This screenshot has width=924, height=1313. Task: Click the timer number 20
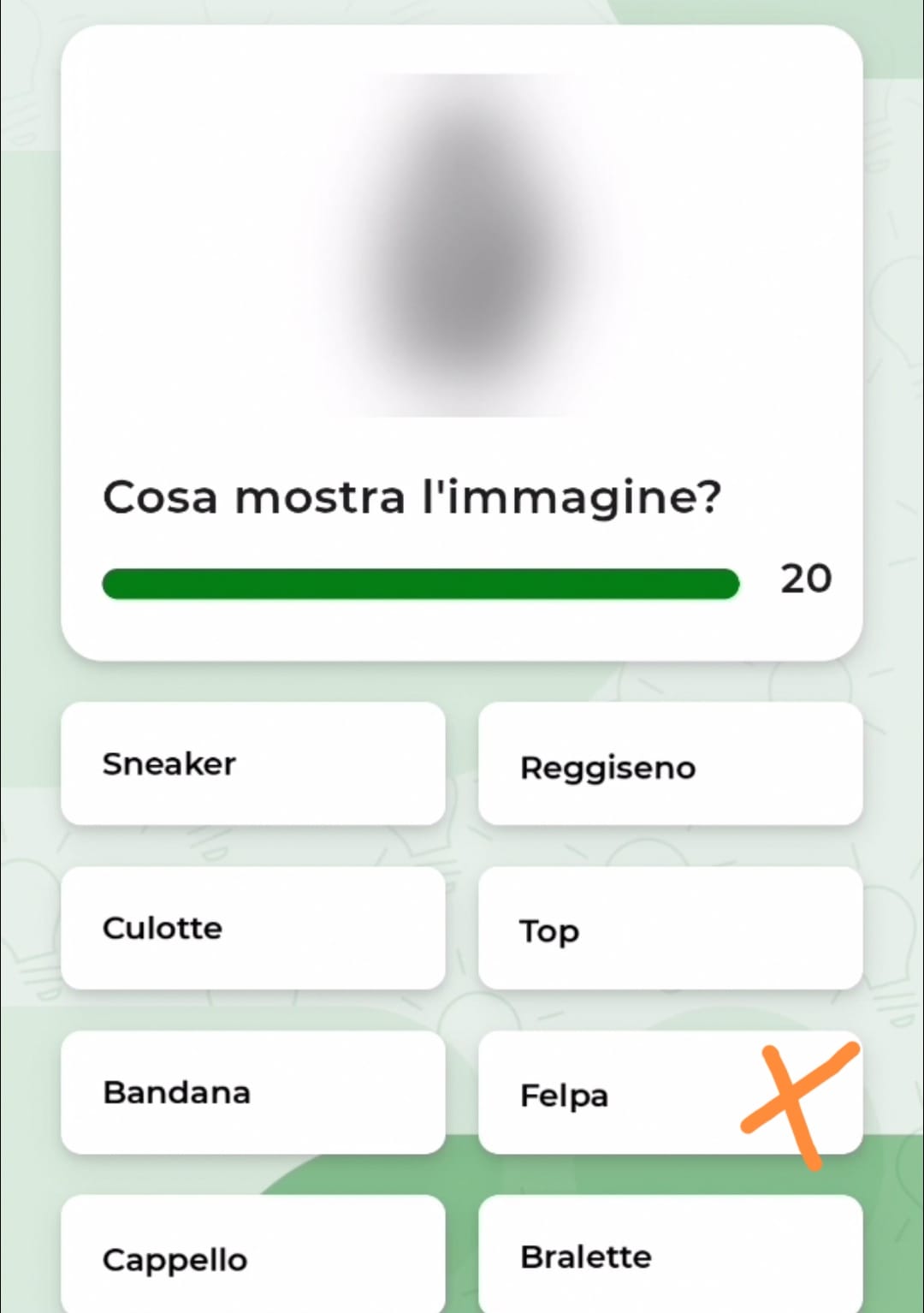(x=805, y=579)
